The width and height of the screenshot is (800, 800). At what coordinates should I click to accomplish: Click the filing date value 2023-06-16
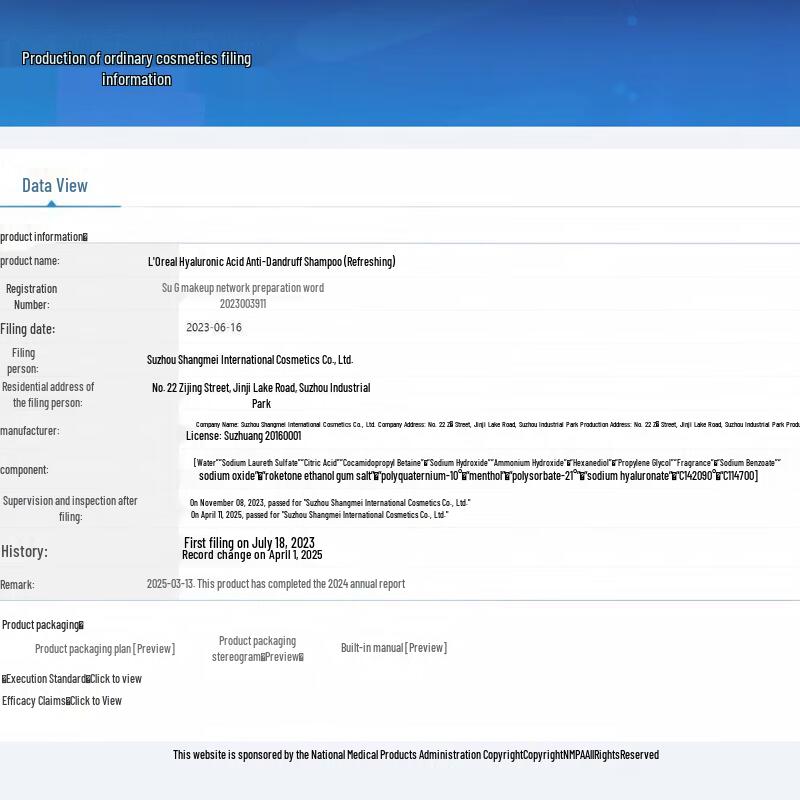pyautogui.click(x=213, y=328)
